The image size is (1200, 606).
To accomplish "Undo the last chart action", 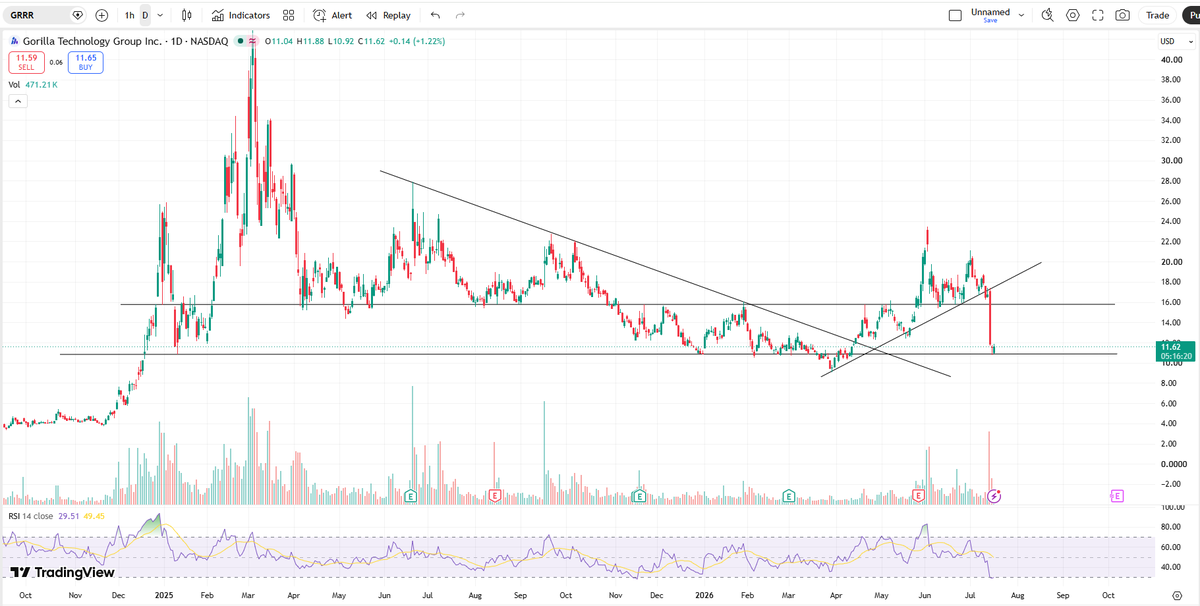I will pyautogui.click(x=435, y=15).
